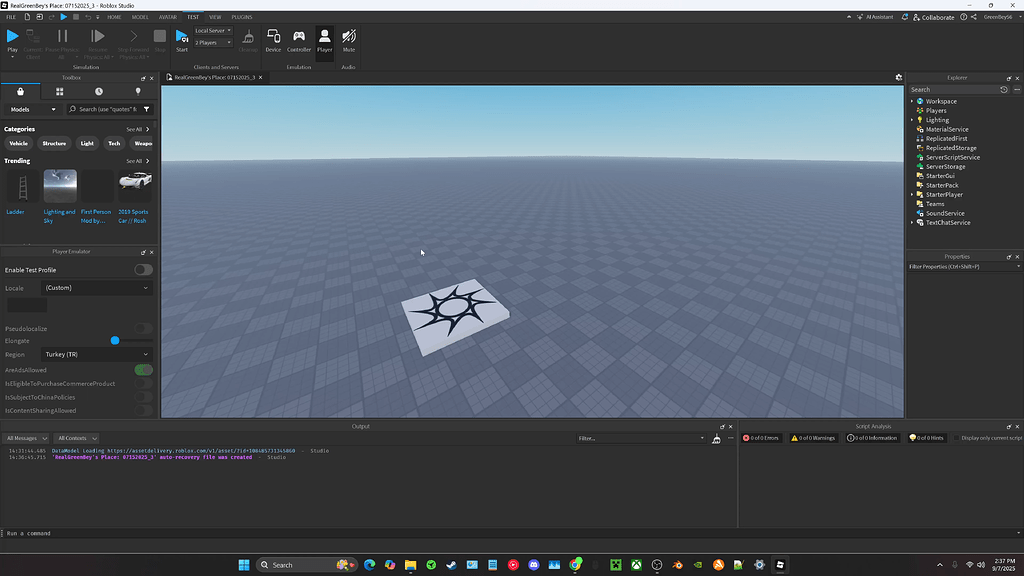Open the Region Turkey (TR) dropdown

point(97,355)
